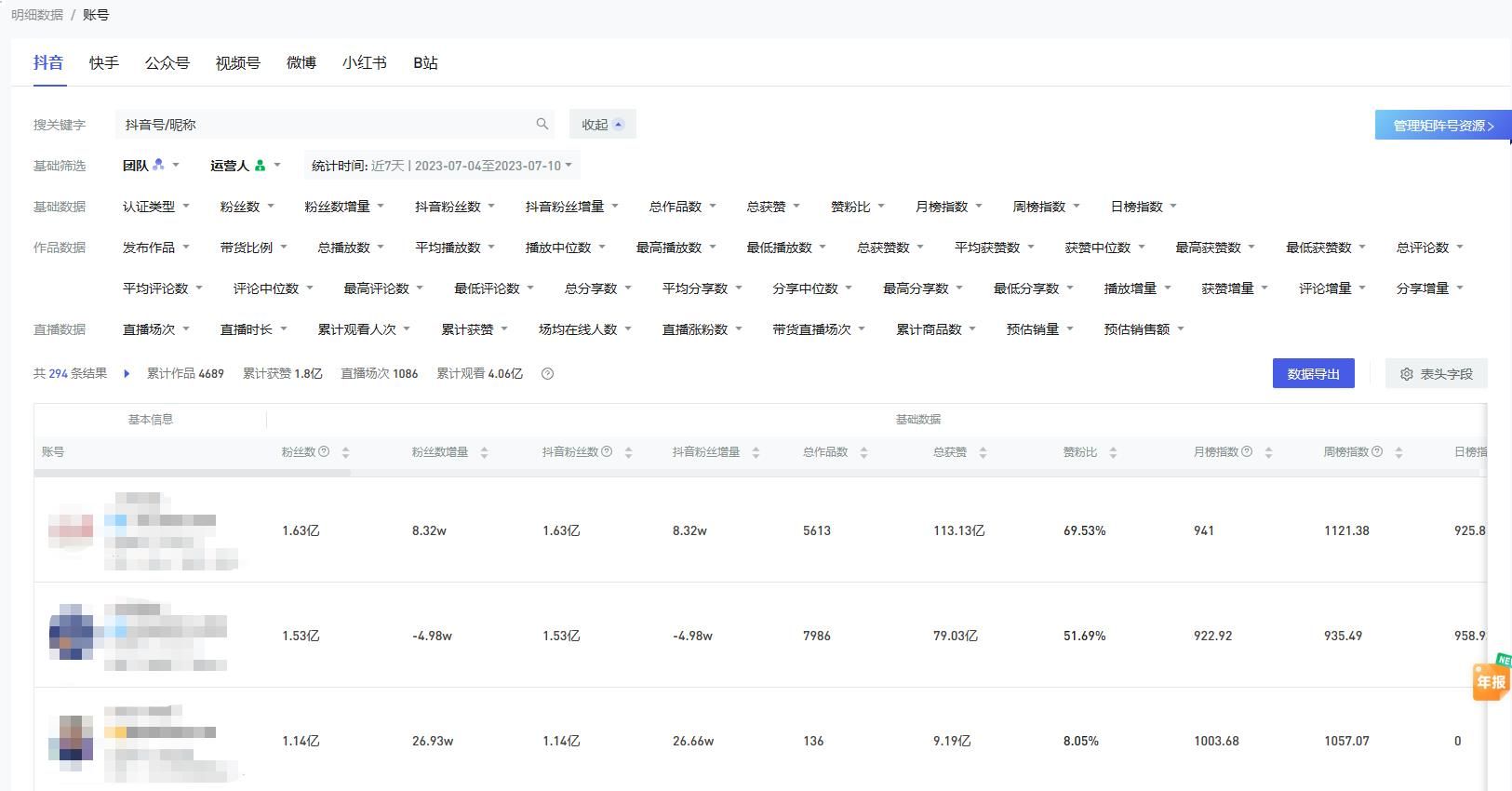Click info icon next to 周榜指数 header
This screenshot has width=1512, height=791.
tap(1377, 451)
